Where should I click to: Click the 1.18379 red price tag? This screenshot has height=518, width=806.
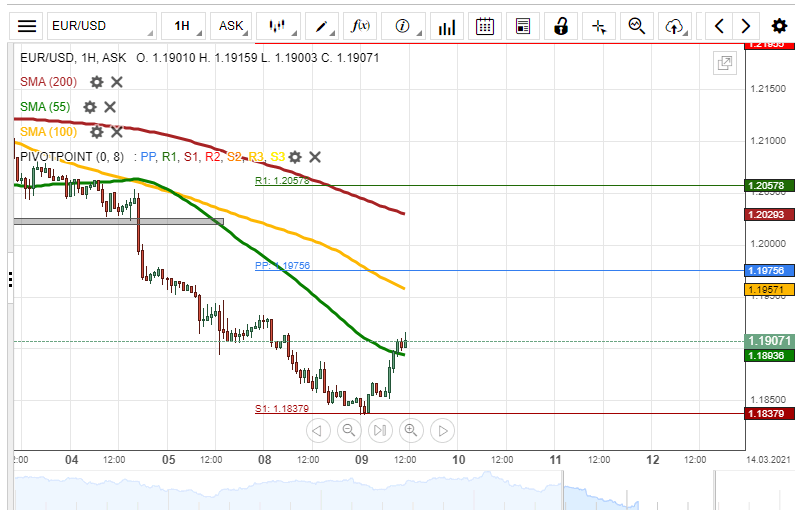[769, 414]
